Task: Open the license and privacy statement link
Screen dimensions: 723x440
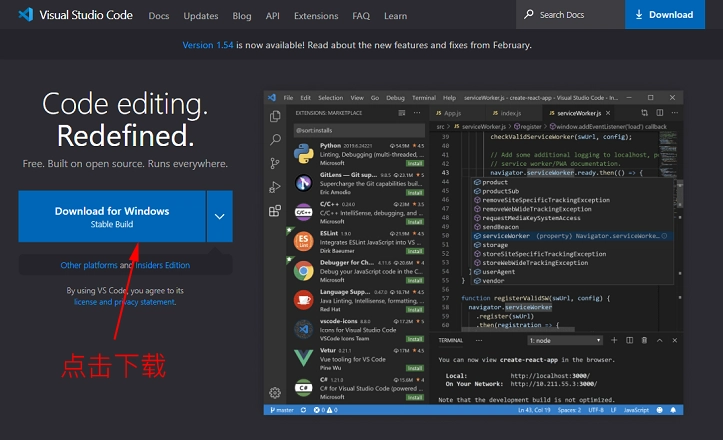Action: click(x=124, y=302)
